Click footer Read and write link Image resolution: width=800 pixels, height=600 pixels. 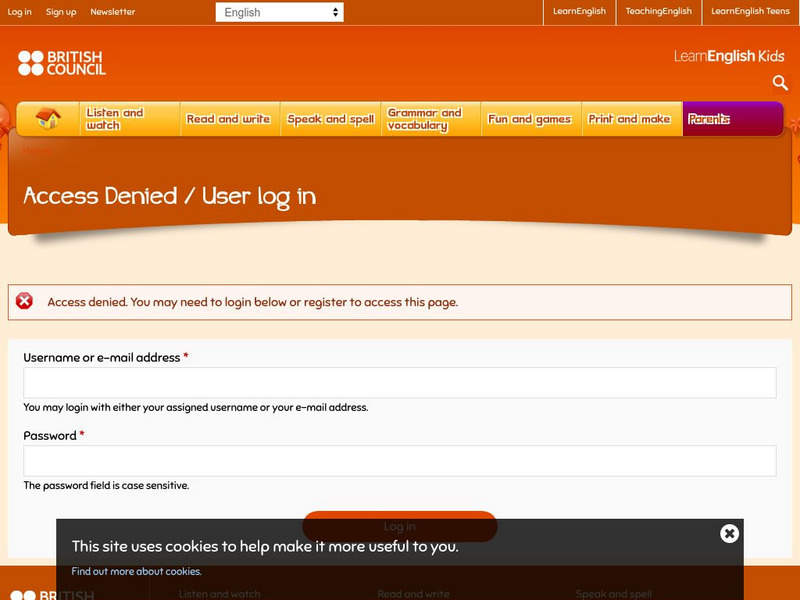point(413,594)
